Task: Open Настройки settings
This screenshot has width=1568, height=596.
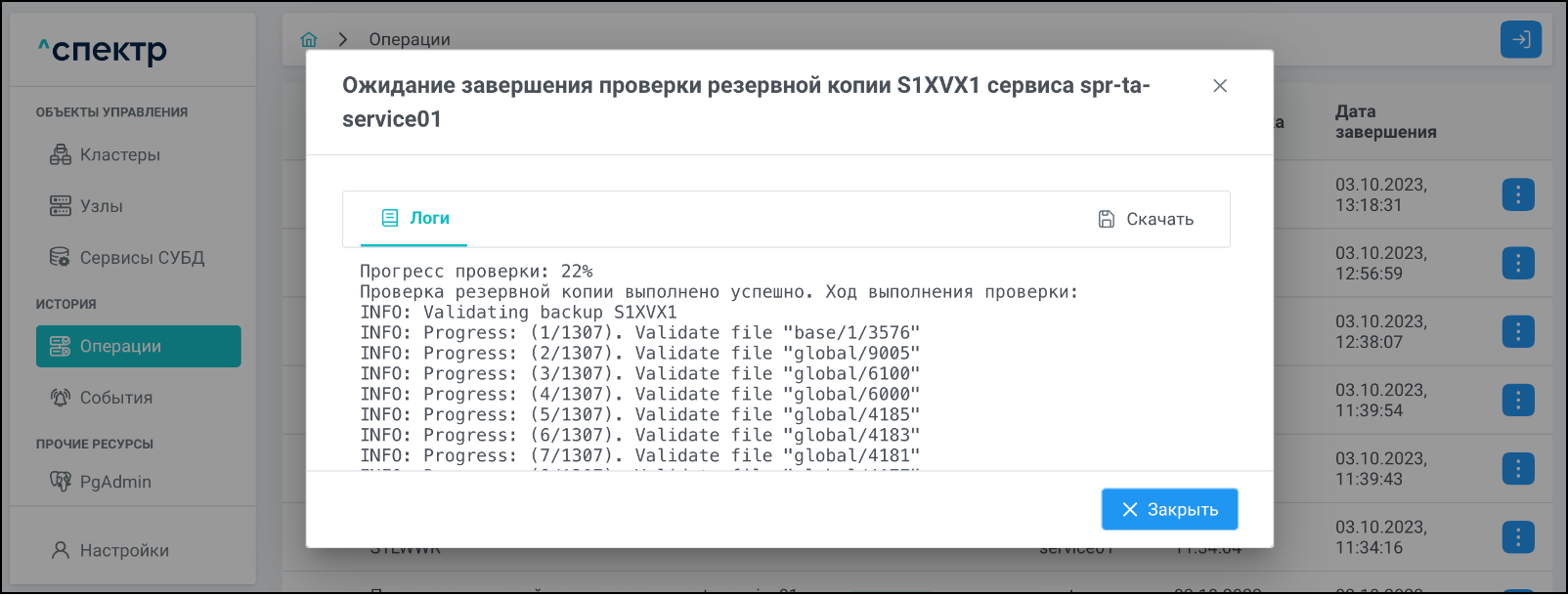Action: tap(138, 550)
